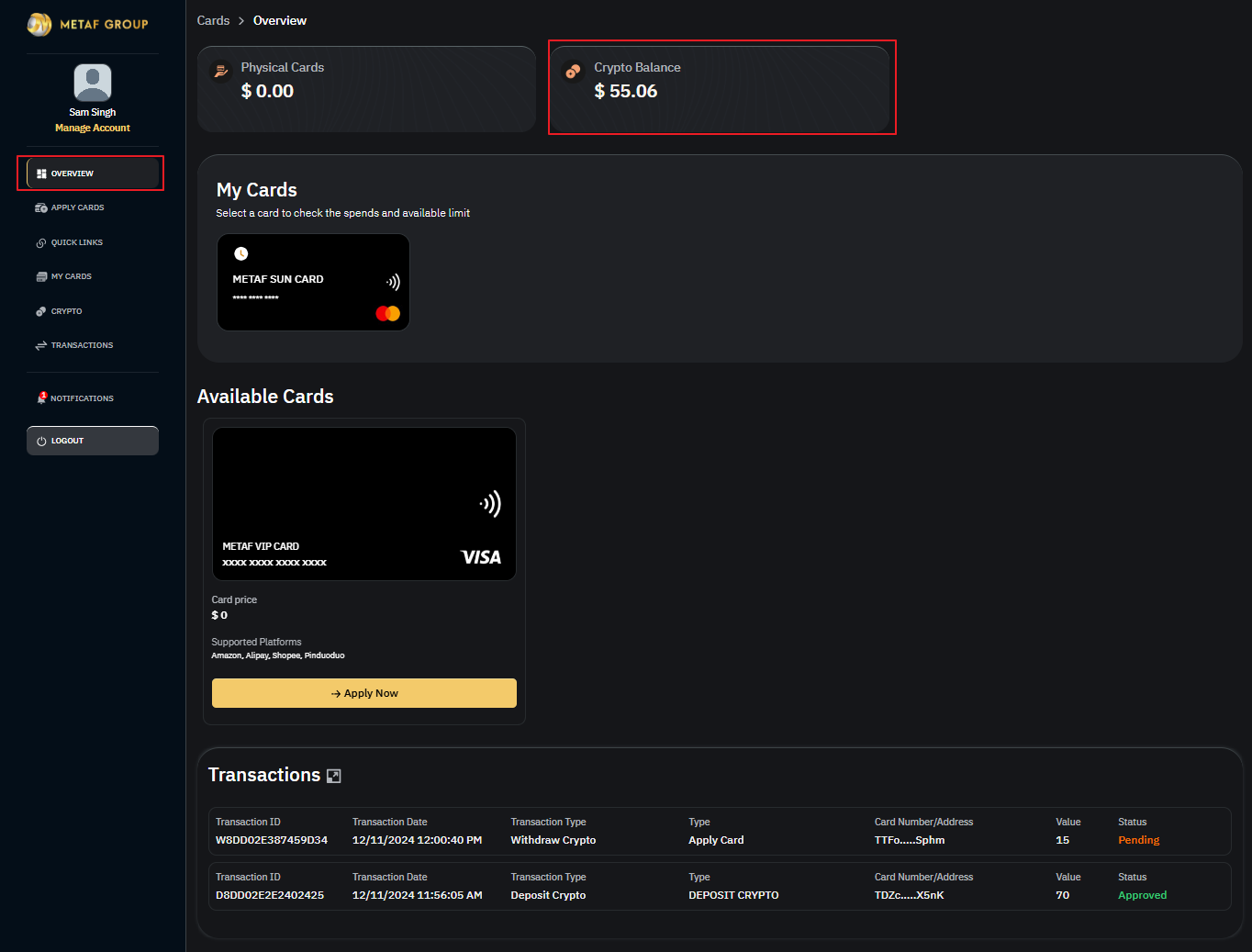Click the Withdraw Crypto transaction type

click(553, 840)
